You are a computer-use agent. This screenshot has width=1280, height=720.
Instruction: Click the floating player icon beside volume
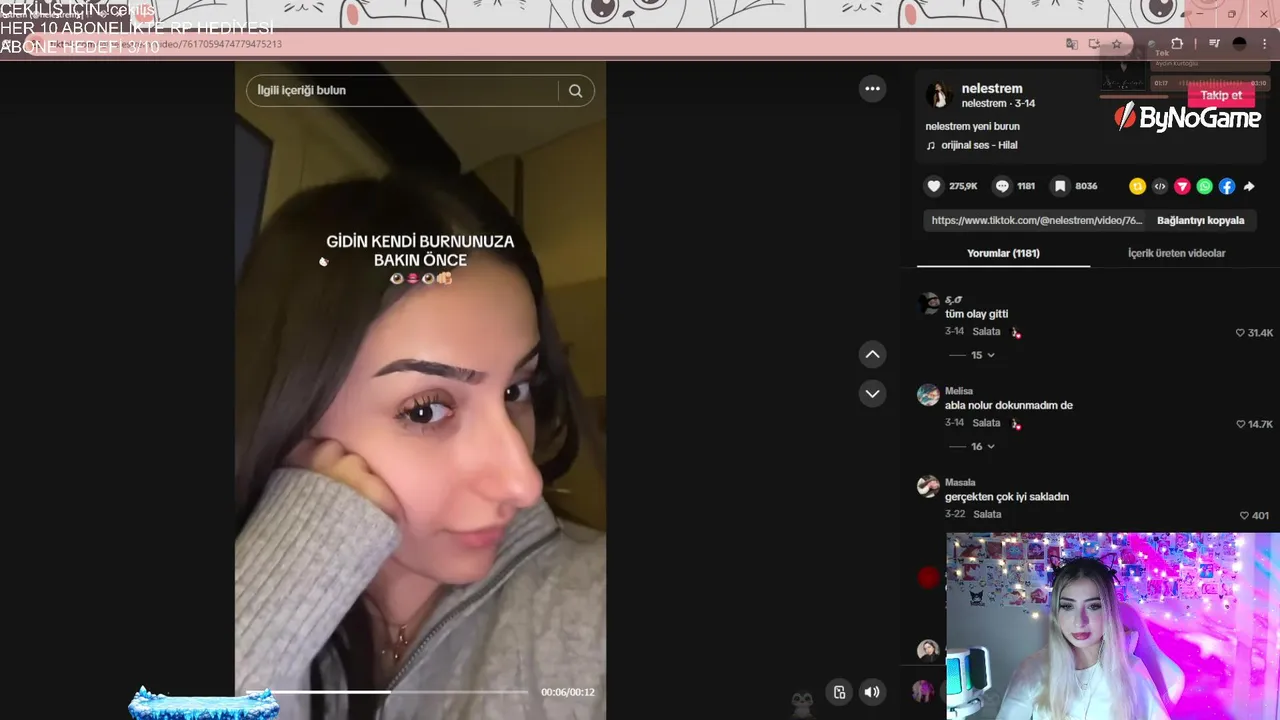[839, 692]
